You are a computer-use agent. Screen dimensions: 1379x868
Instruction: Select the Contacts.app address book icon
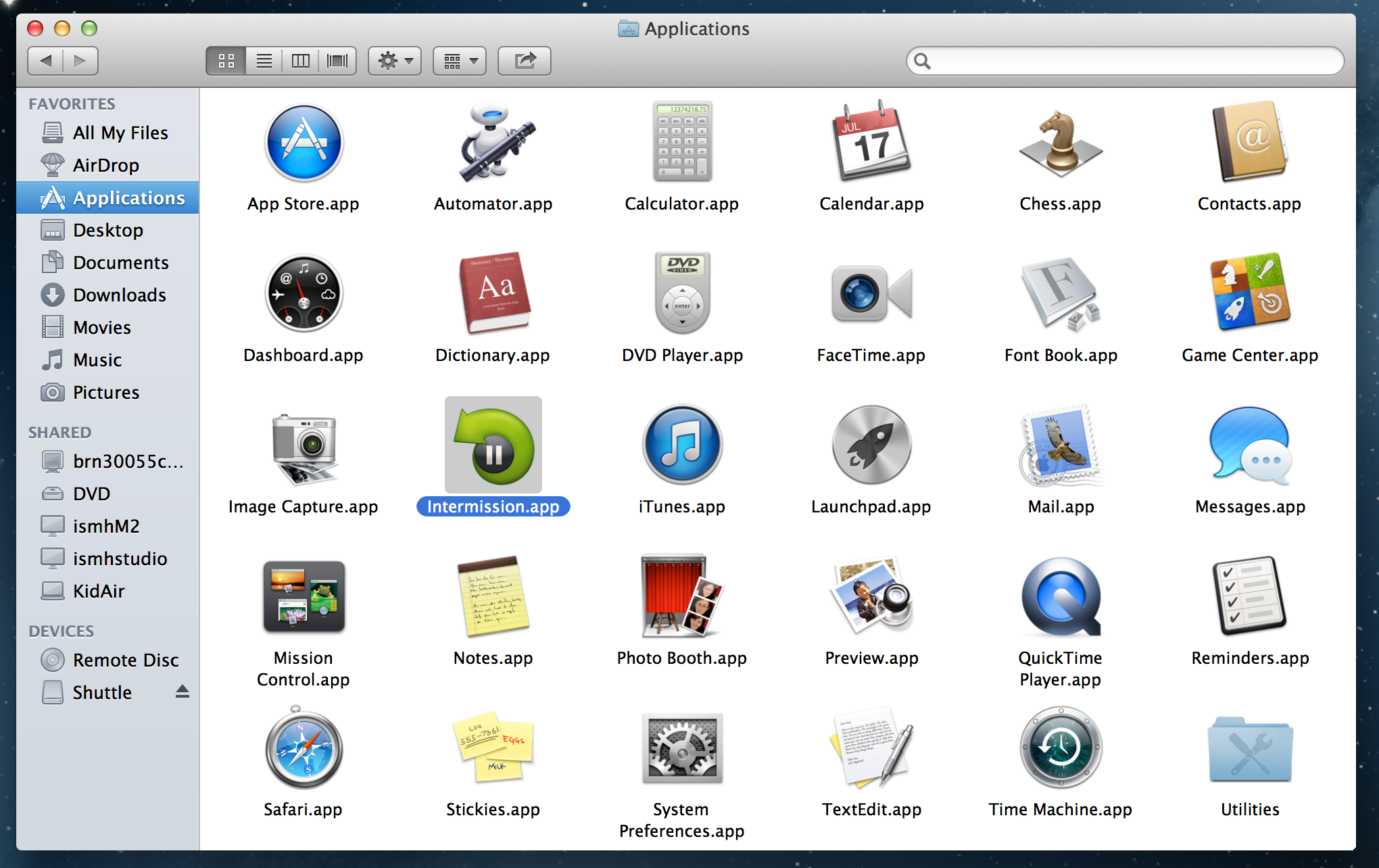tap(1250, 141)
